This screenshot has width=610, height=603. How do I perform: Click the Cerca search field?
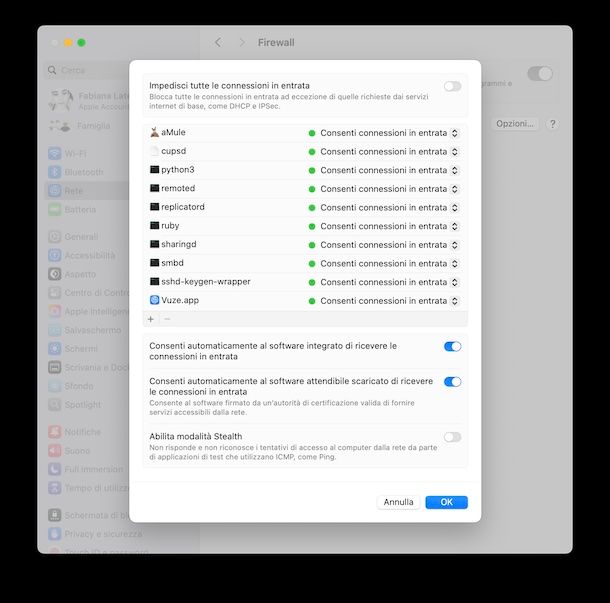88,70
